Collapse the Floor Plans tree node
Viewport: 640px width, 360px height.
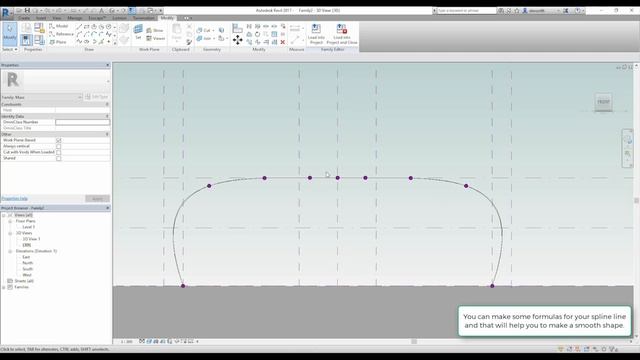pyautogui.click(x=10, y=221)
